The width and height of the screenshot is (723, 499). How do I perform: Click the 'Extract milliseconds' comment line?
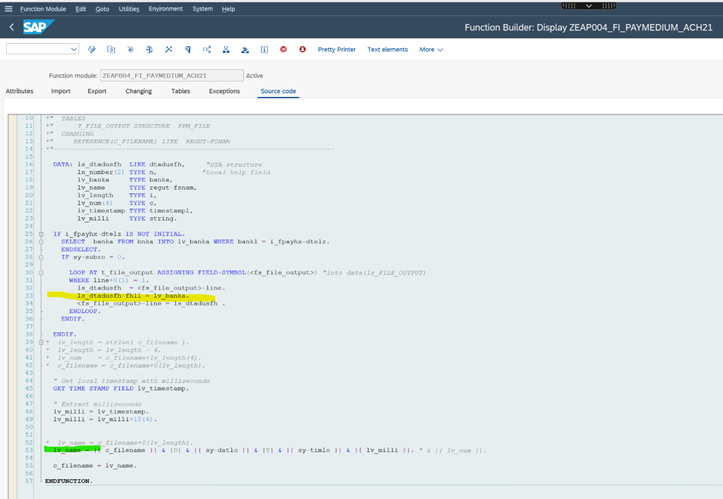click(97, 404)
